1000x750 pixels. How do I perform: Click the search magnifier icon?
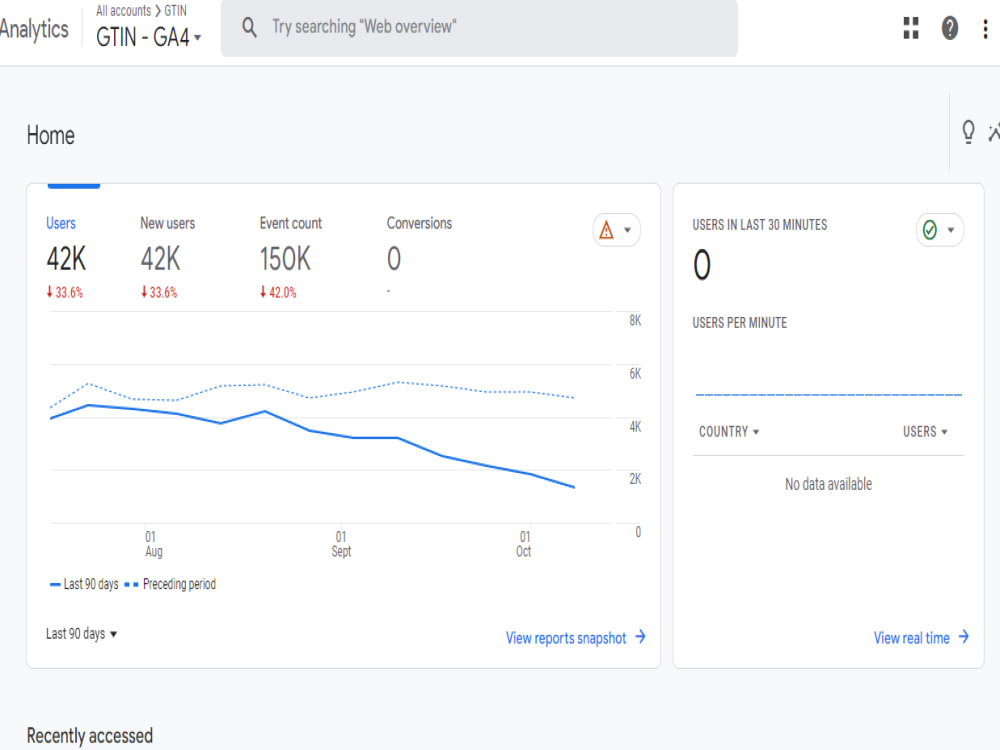249,27
